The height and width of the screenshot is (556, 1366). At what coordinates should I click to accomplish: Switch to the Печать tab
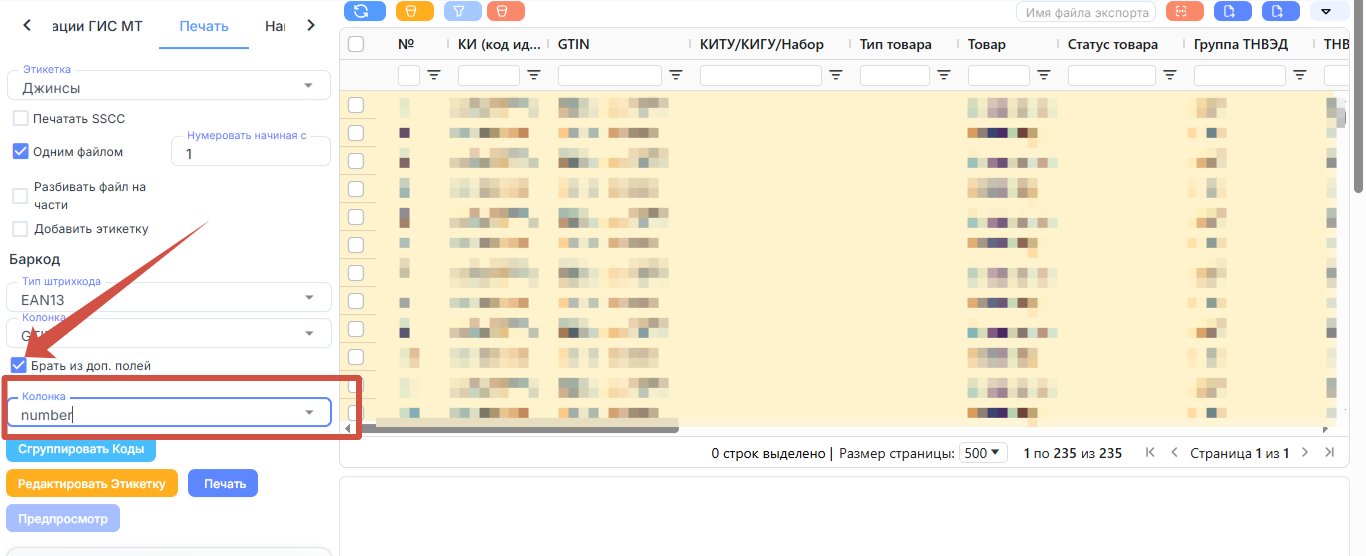(x=204, y=26)
